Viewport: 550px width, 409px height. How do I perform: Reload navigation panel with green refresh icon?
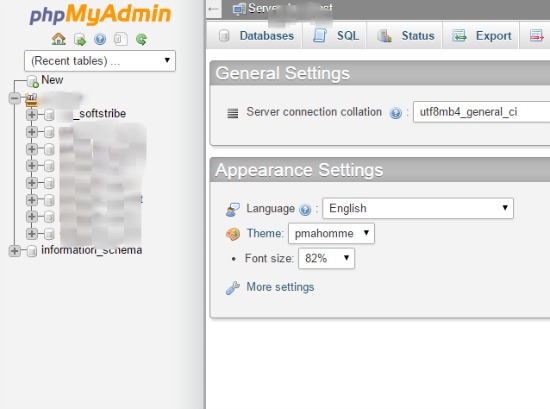tap(141, 39)
